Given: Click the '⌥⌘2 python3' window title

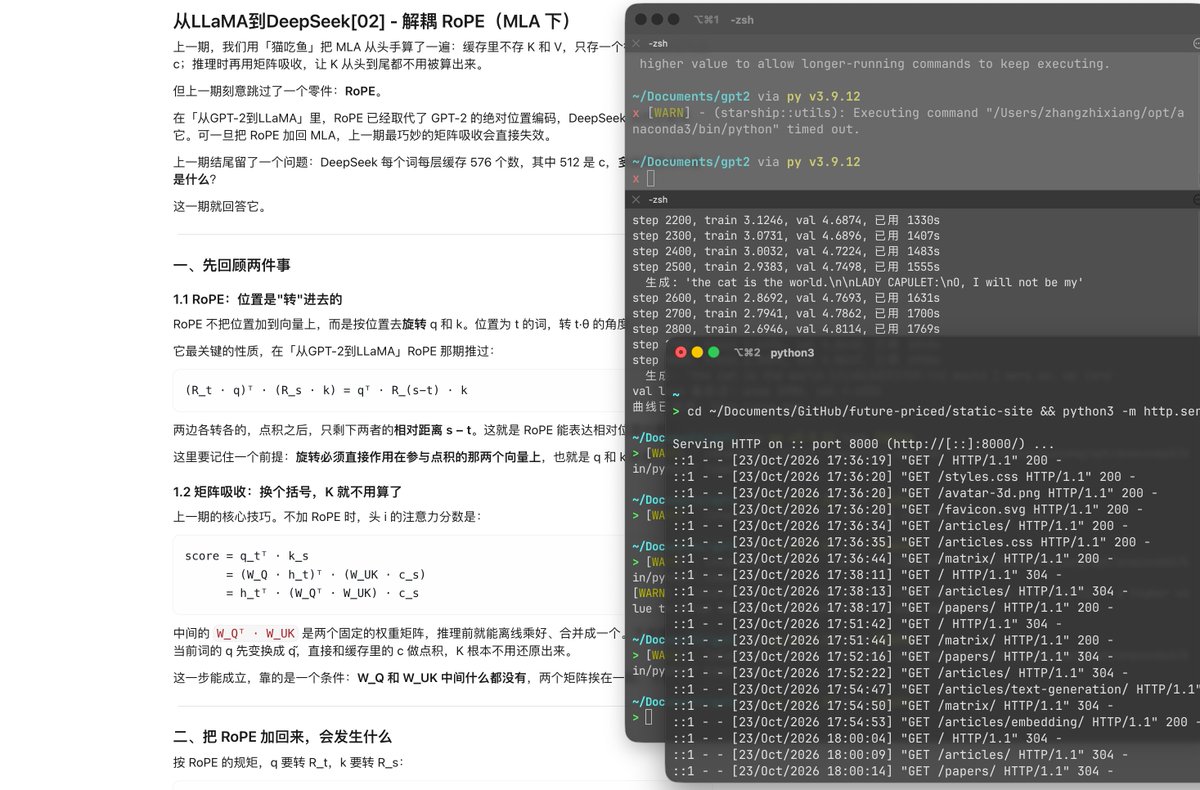Looking at the screenshot, I should click(774, 353).
